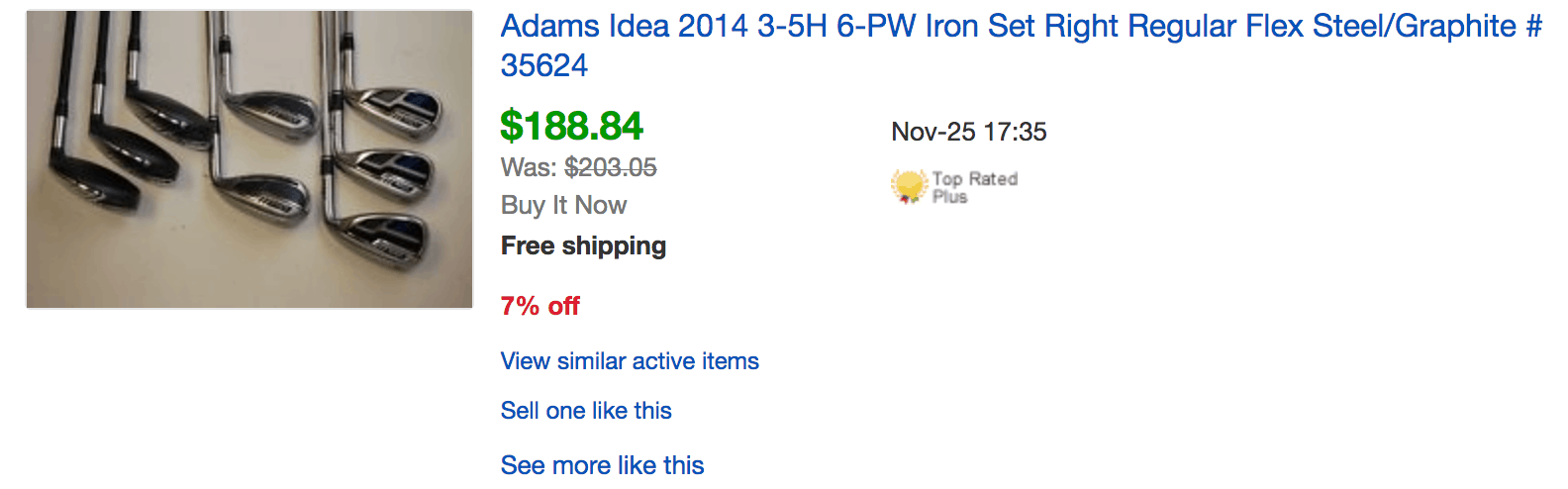The width and height of the screenshot is (1568, 489).
Task: Click View similar active items
Action: click(630, 361)
